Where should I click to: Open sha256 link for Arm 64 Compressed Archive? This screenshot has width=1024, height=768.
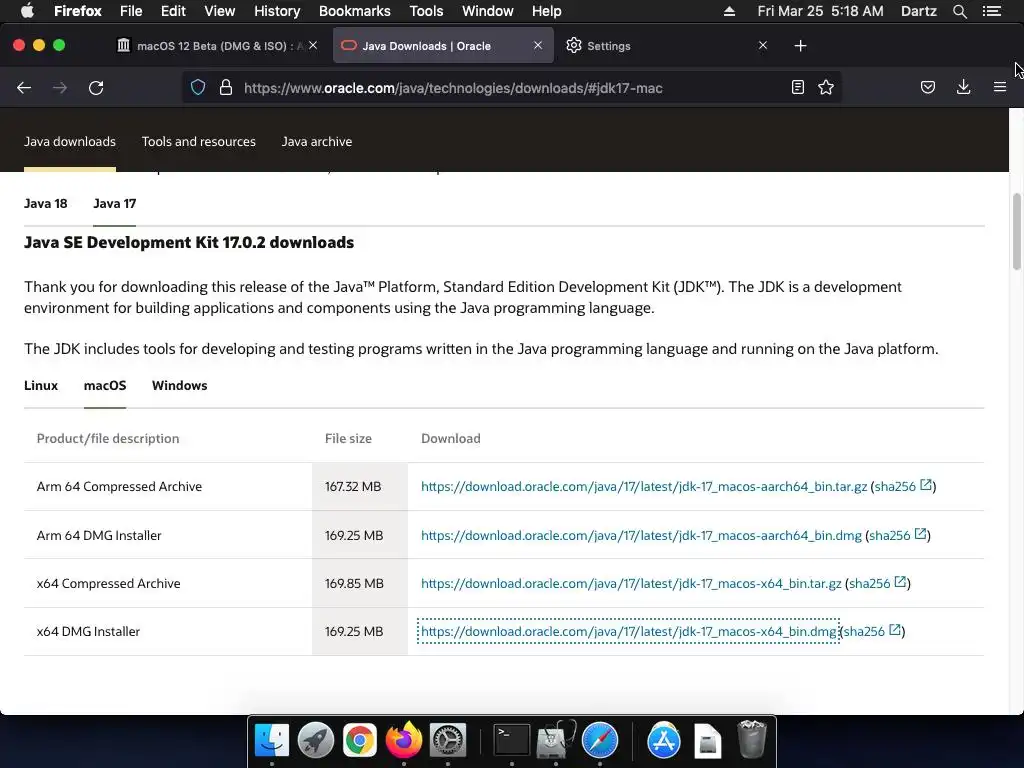pyautogui.click(x=903, y=486)
